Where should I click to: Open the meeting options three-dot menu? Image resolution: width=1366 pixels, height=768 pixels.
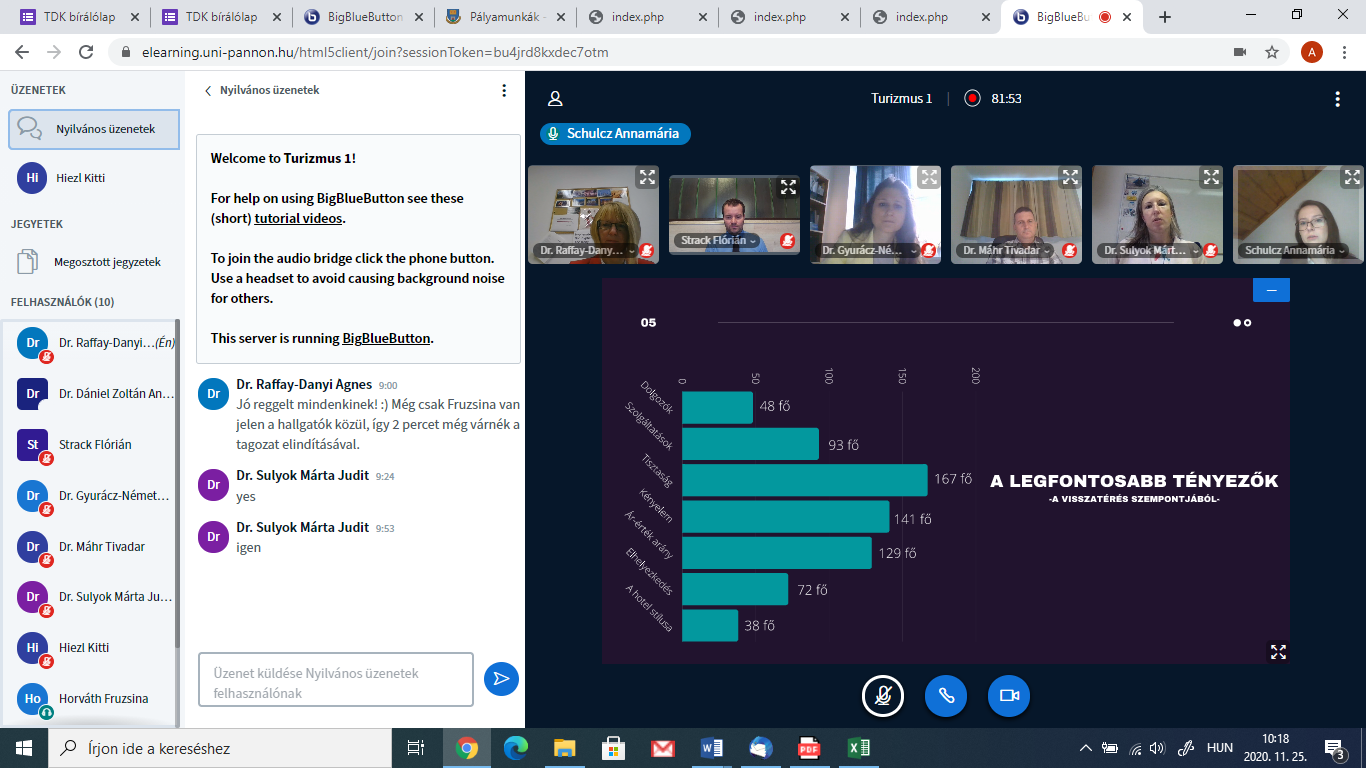pos(1337,98)
